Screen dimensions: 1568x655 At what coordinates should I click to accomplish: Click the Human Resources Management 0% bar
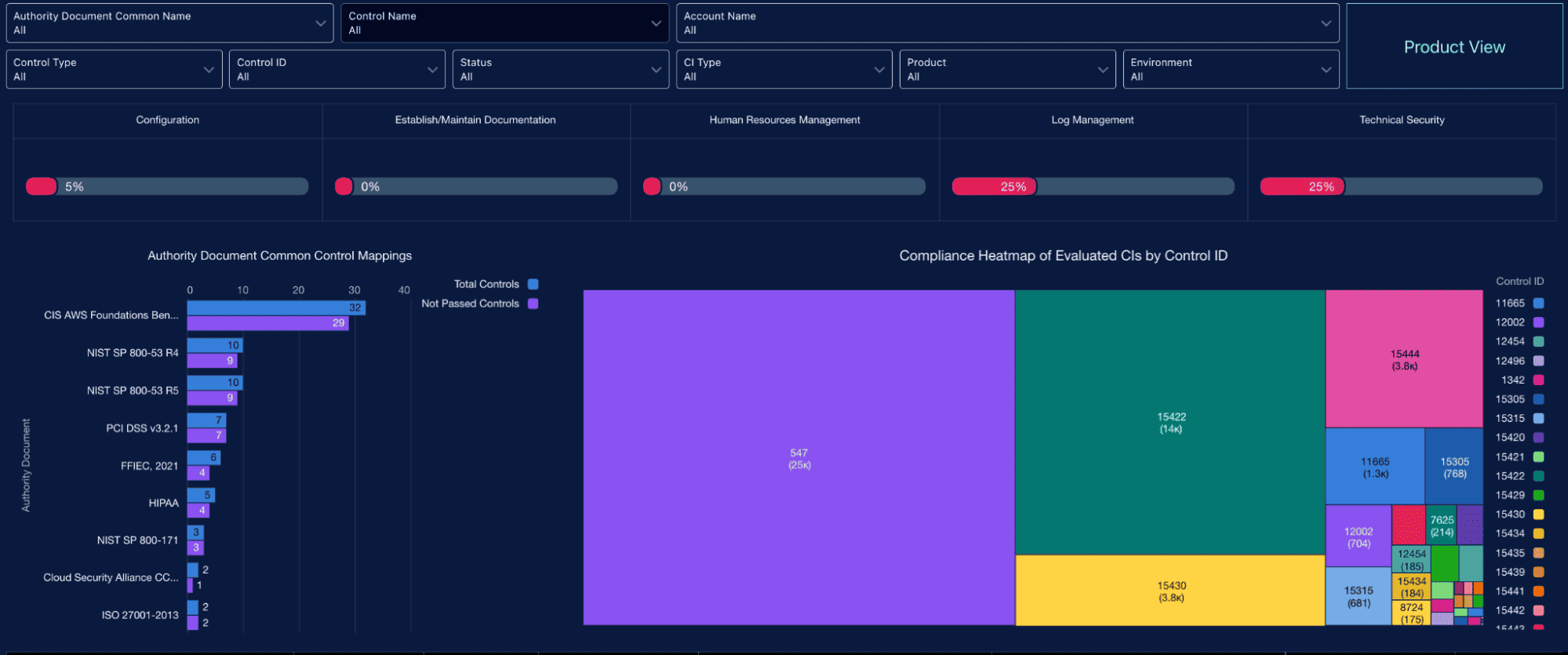click(x=784, y=187)
